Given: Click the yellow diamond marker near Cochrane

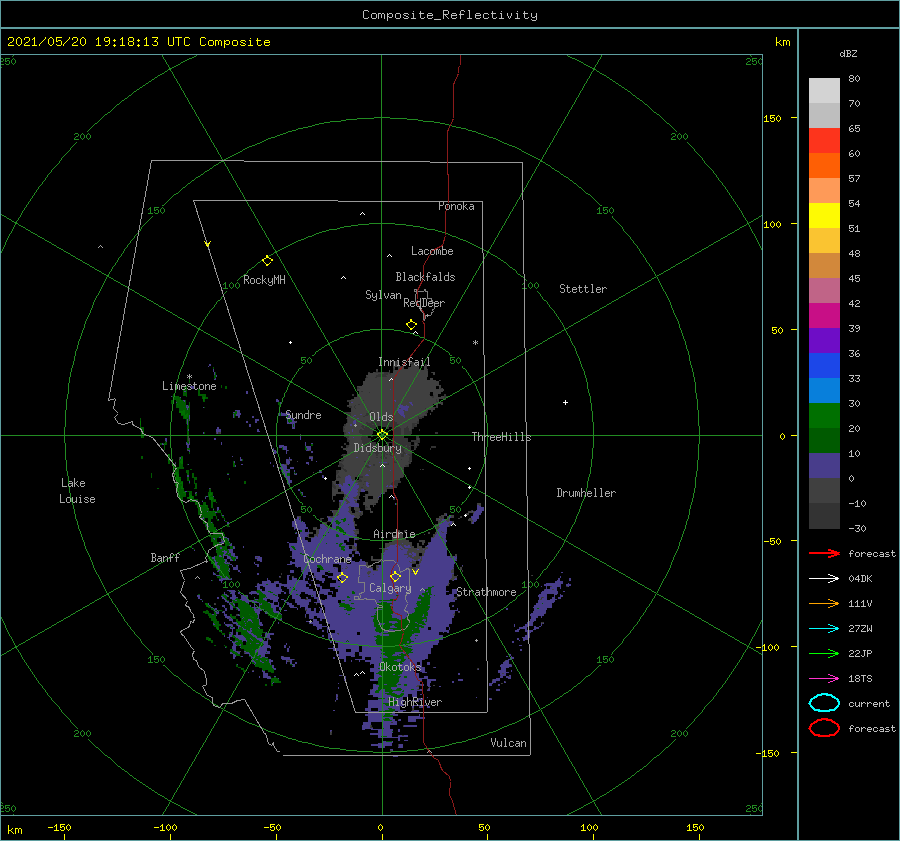Looking at the screenshot, I should pos(343,578).
